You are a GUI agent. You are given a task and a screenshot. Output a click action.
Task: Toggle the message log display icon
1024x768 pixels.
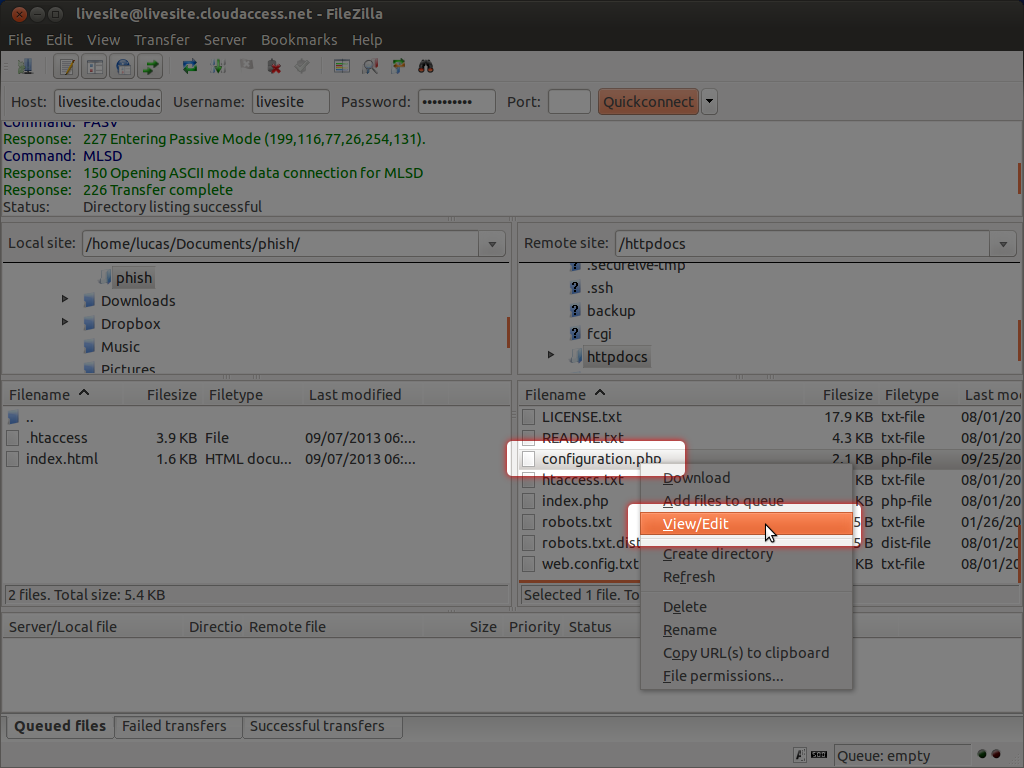tap(67, 67)
